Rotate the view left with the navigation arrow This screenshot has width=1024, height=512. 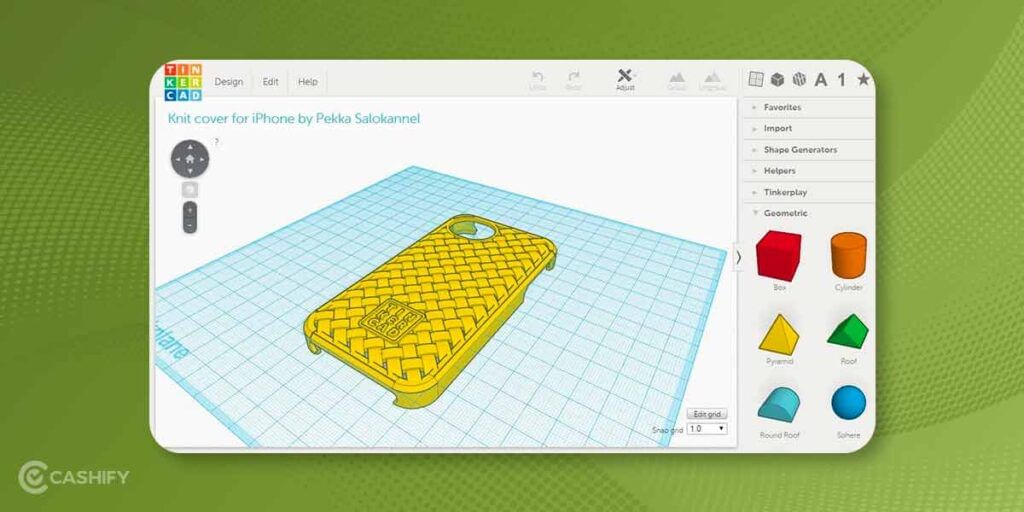[178, 159]
